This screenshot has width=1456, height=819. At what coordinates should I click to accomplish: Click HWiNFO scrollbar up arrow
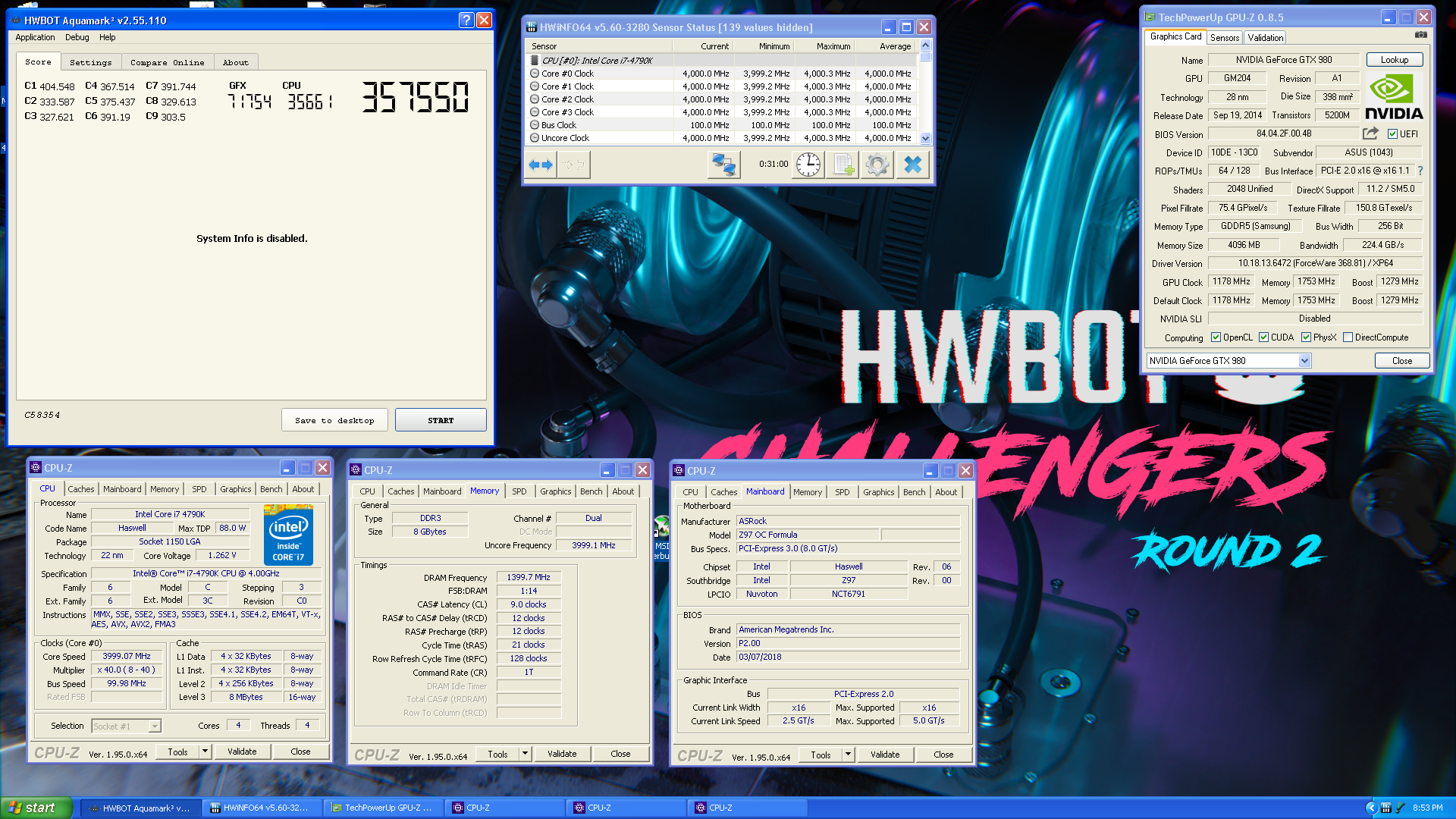(x=925, y=45)
